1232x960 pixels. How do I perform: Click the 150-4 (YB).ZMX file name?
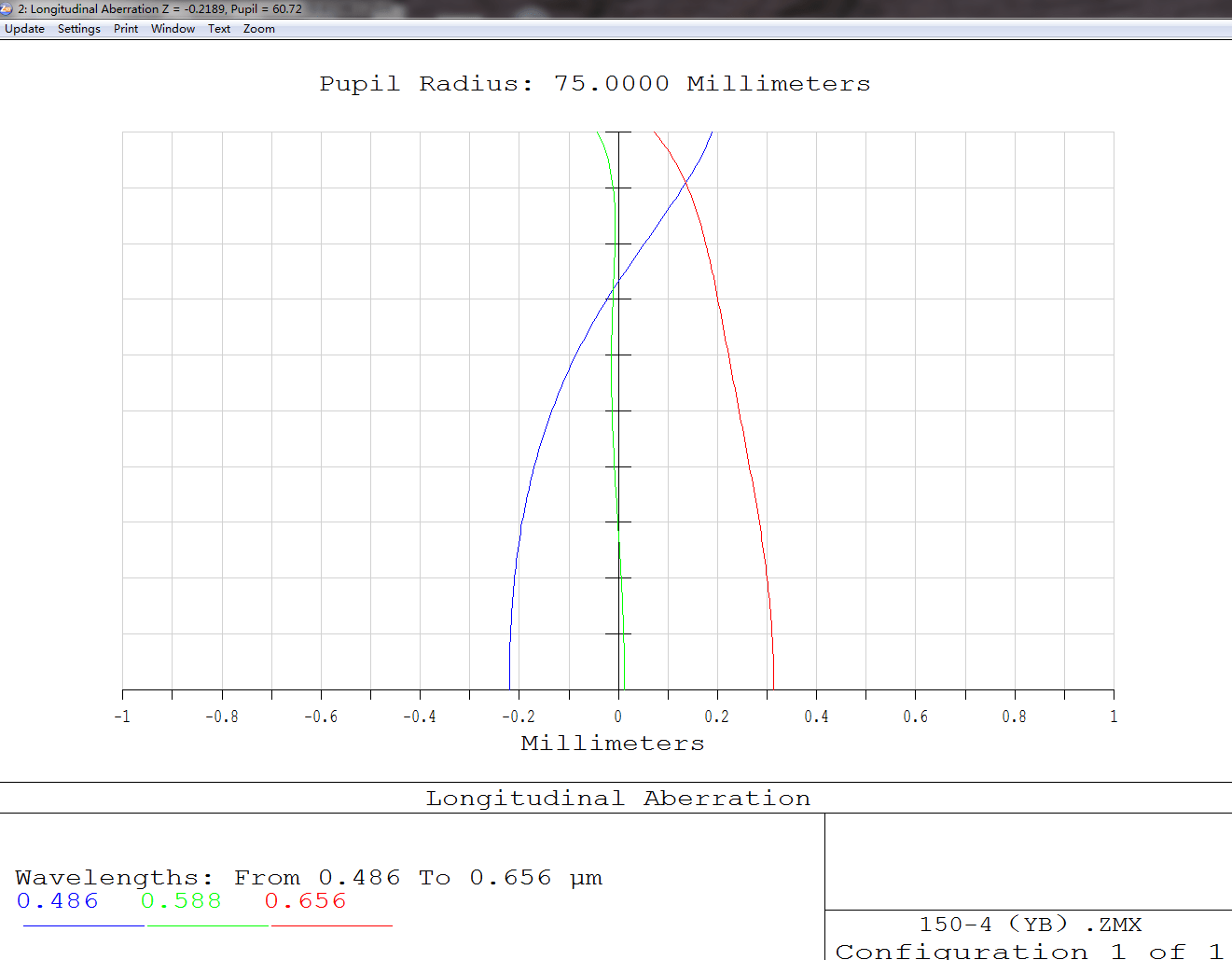[x=1030, y=925]
